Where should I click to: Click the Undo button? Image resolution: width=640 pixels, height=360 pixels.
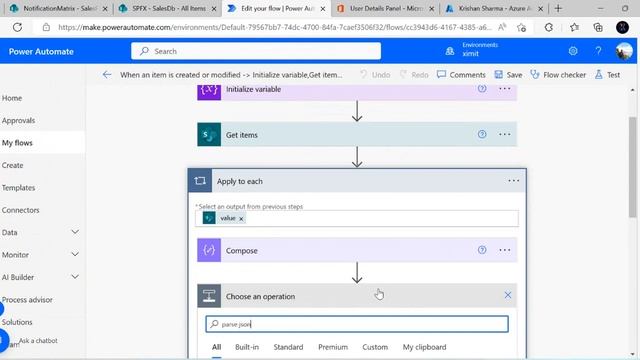(375, 75)
